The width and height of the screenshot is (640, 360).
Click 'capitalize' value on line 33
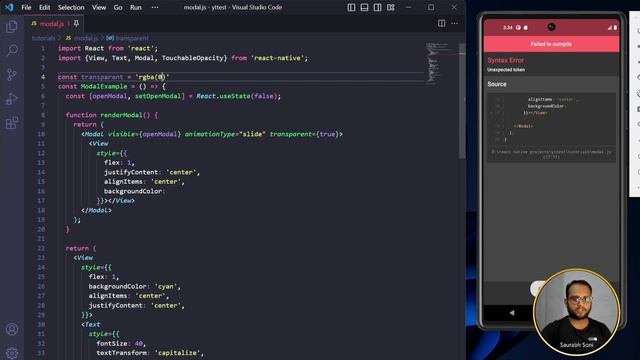click(x=177, y=353)
